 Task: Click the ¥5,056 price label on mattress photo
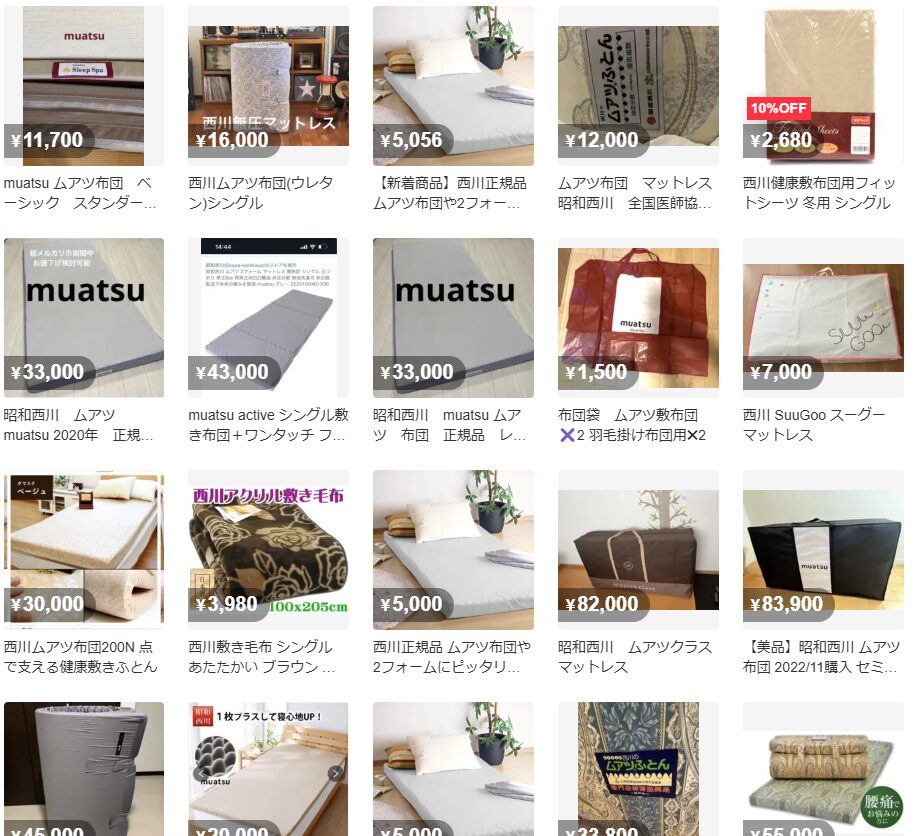click(x=411, y=140)
